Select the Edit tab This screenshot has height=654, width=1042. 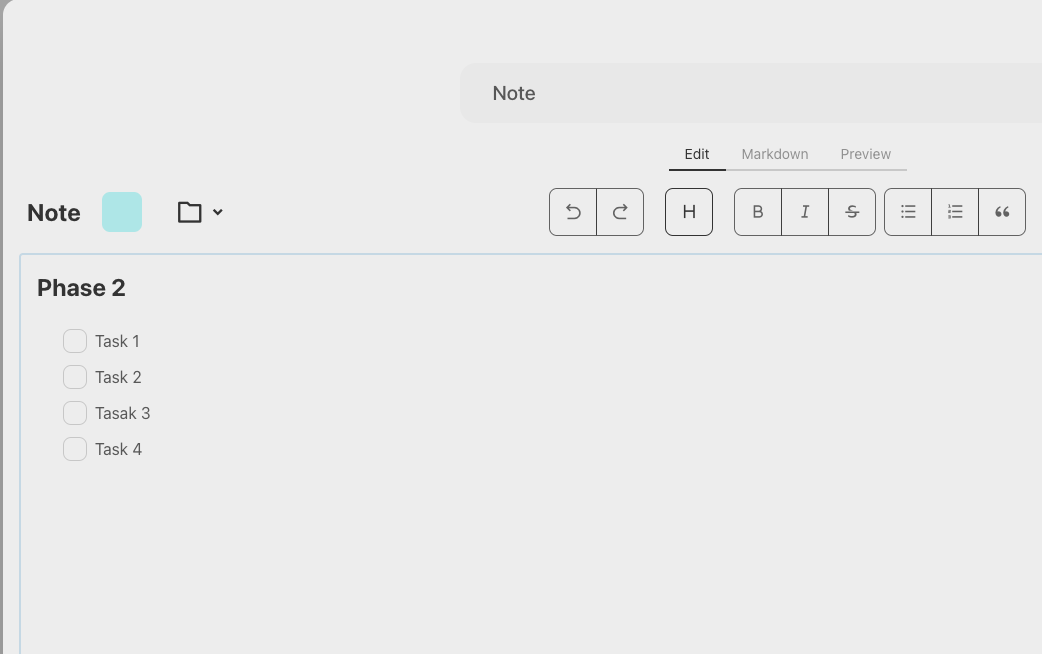pyautogui.click(x=697, y=154)
